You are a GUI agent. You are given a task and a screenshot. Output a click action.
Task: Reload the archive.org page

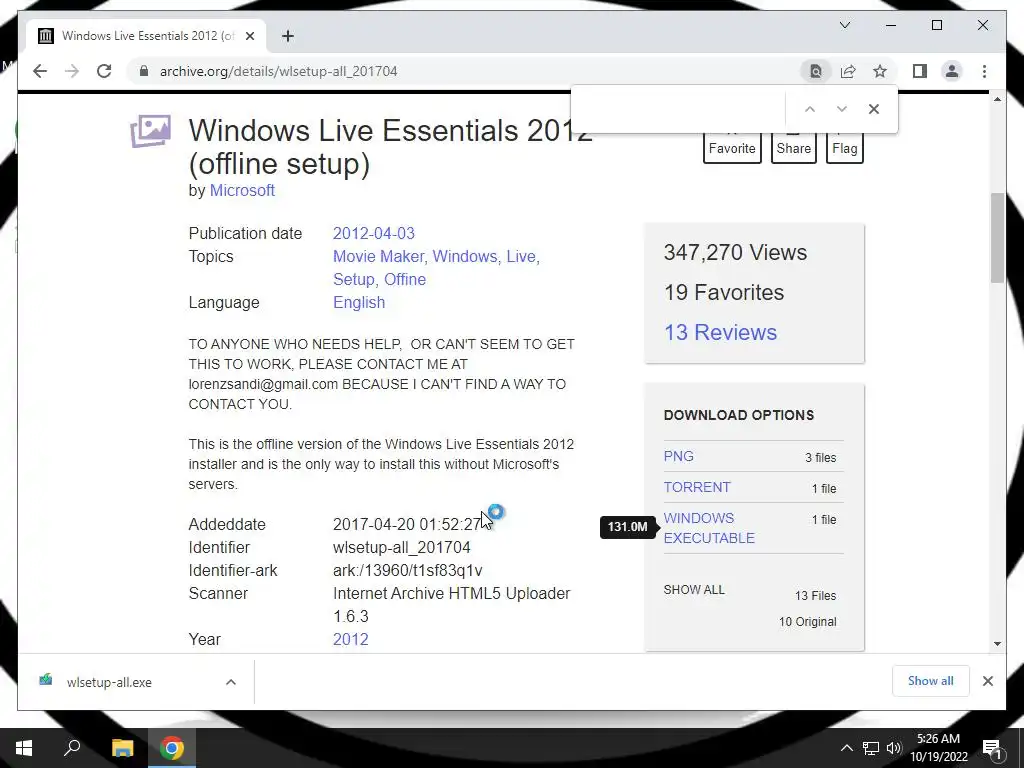[104, 71]
